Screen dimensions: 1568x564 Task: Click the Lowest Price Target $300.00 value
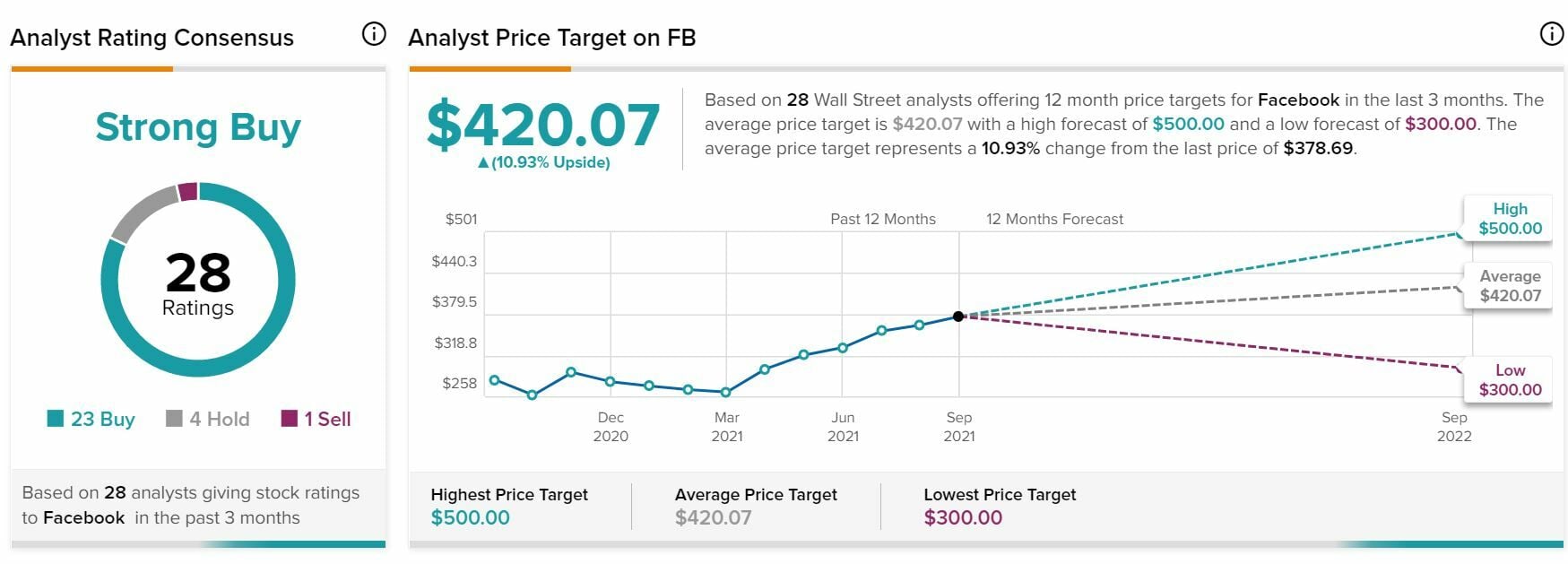click(963, 517)
